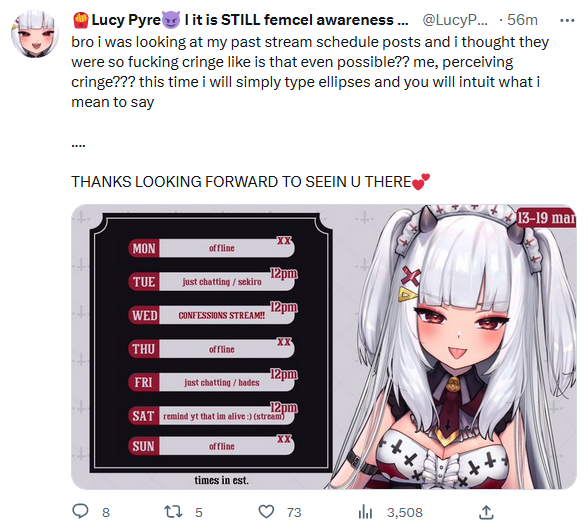Click the WED CONFESSIONS STREAM row
The height and width of the screenshot is (532, 588).
coord(212,315)
